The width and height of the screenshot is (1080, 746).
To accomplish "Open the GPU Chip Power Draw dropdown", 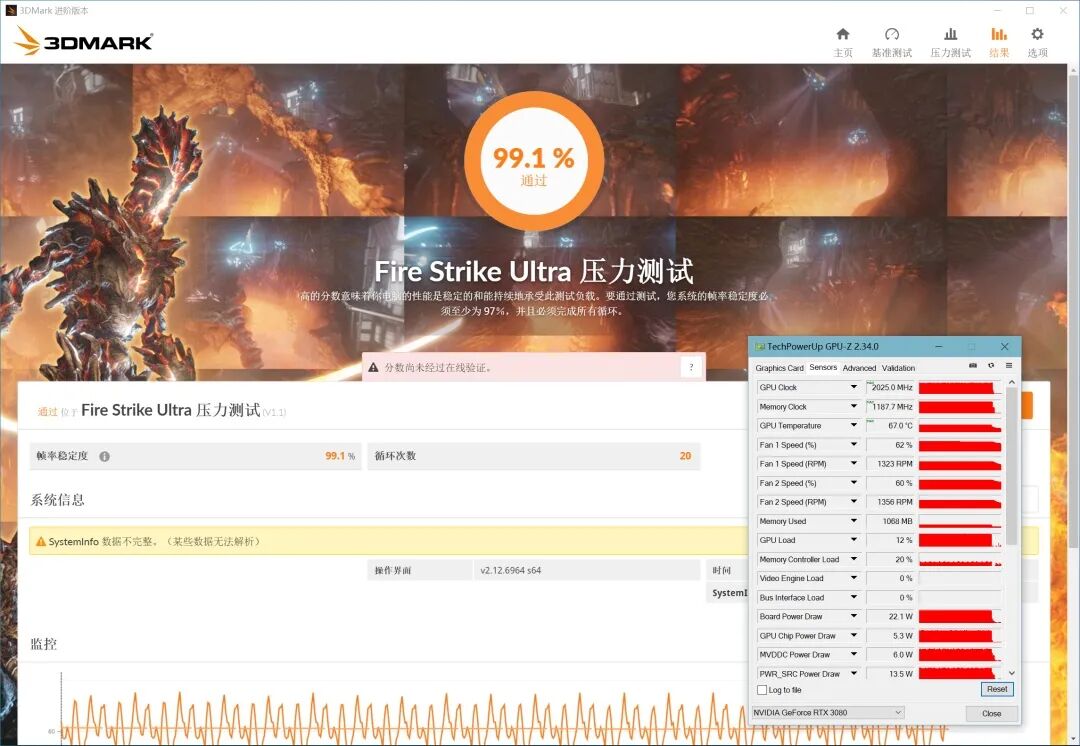I will coord(854,636).
